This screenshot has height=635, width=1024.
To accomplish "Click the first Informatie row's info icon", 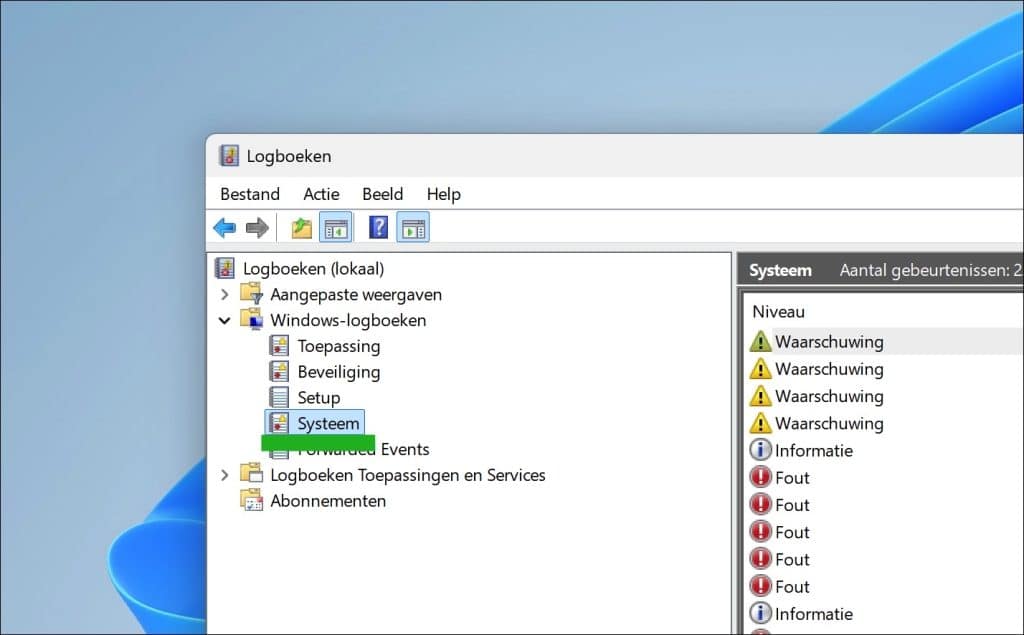I will coord(760,450).
